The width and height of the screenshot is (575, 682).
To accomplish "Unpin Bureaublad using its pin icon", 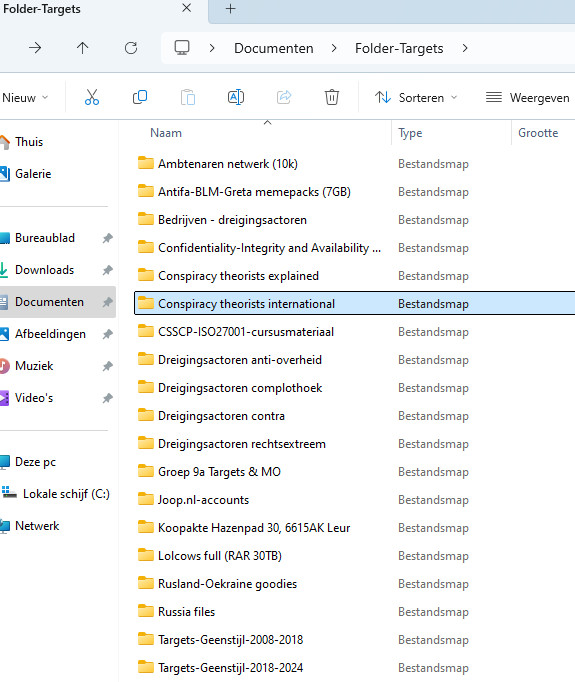I will 107,238.
